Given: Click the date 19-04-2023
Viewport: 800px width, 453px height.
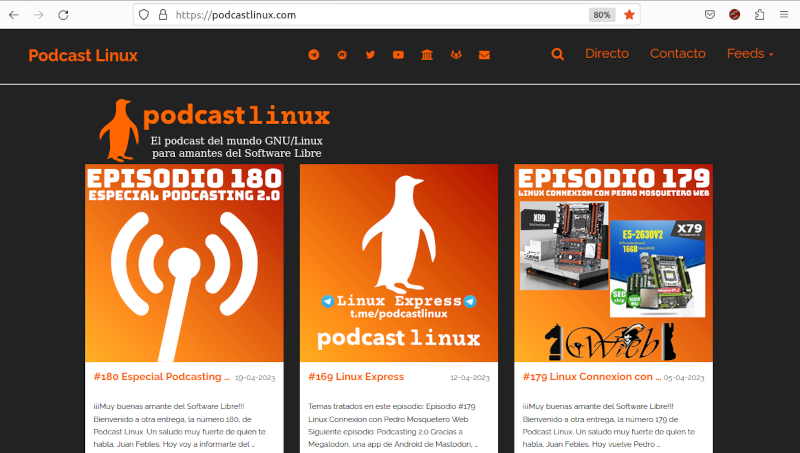Looking at the screenshot, I should click(255, 378).
